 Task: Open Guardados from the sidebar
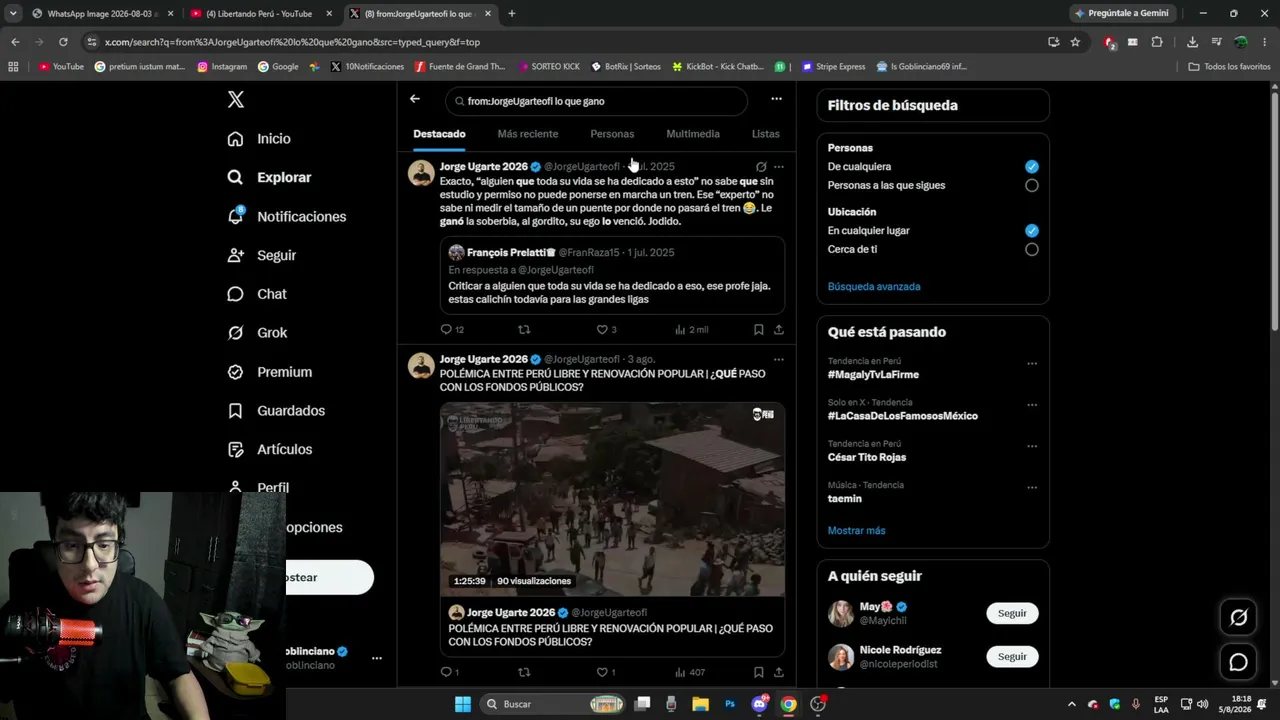276,411
